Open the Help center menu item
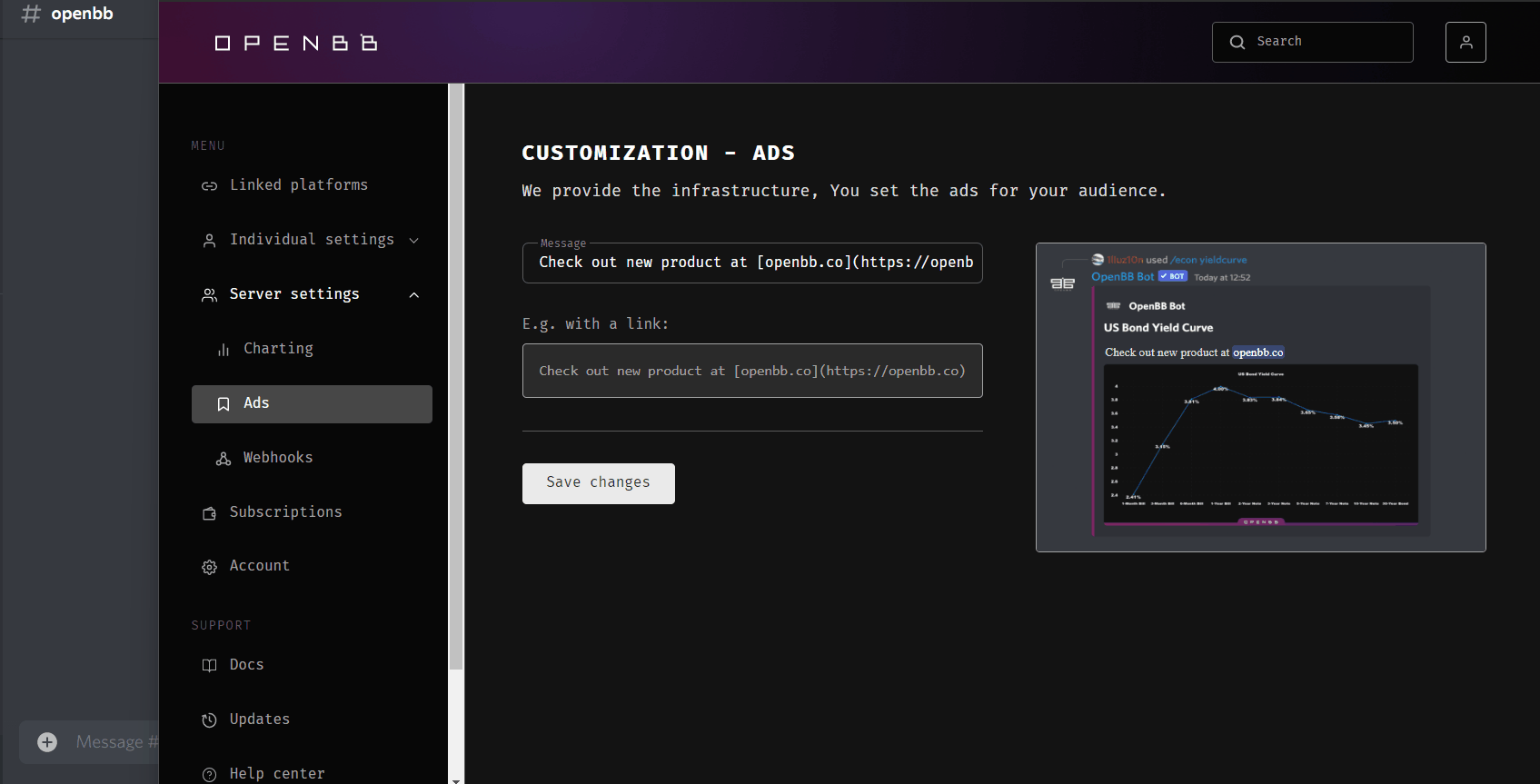Viewport: 1540px width, 784px height. [x=277, y=773]
